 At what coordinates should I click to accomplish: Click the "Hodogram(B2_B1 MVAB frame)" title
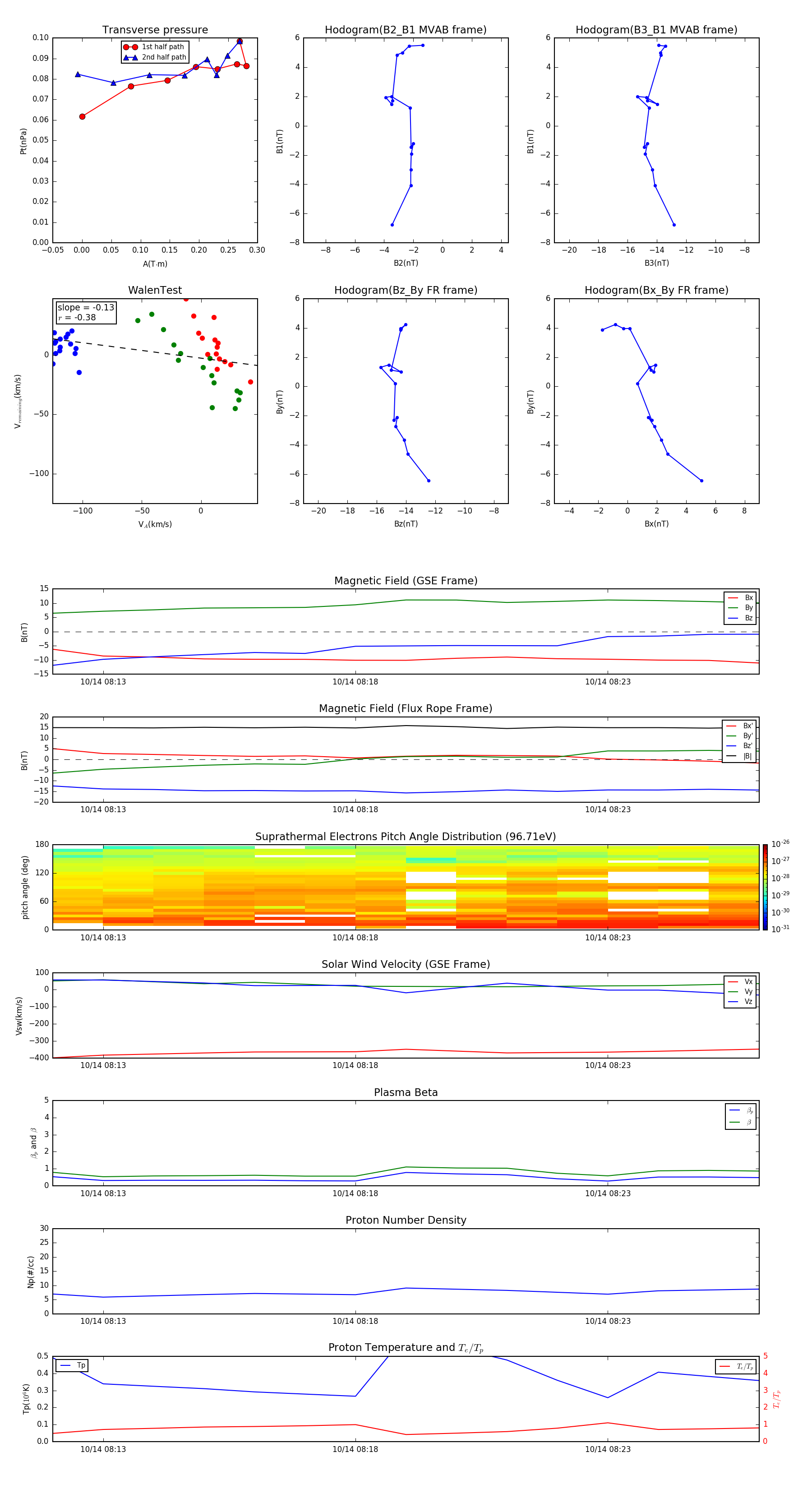(x=405, y=30)
